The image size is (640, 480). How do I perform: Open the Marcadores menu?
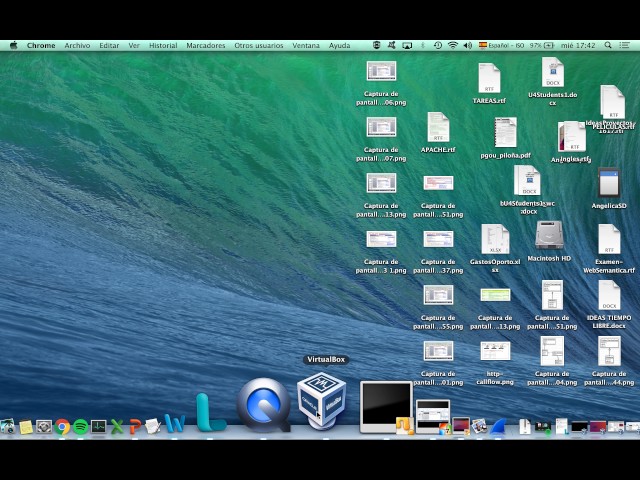206,45
